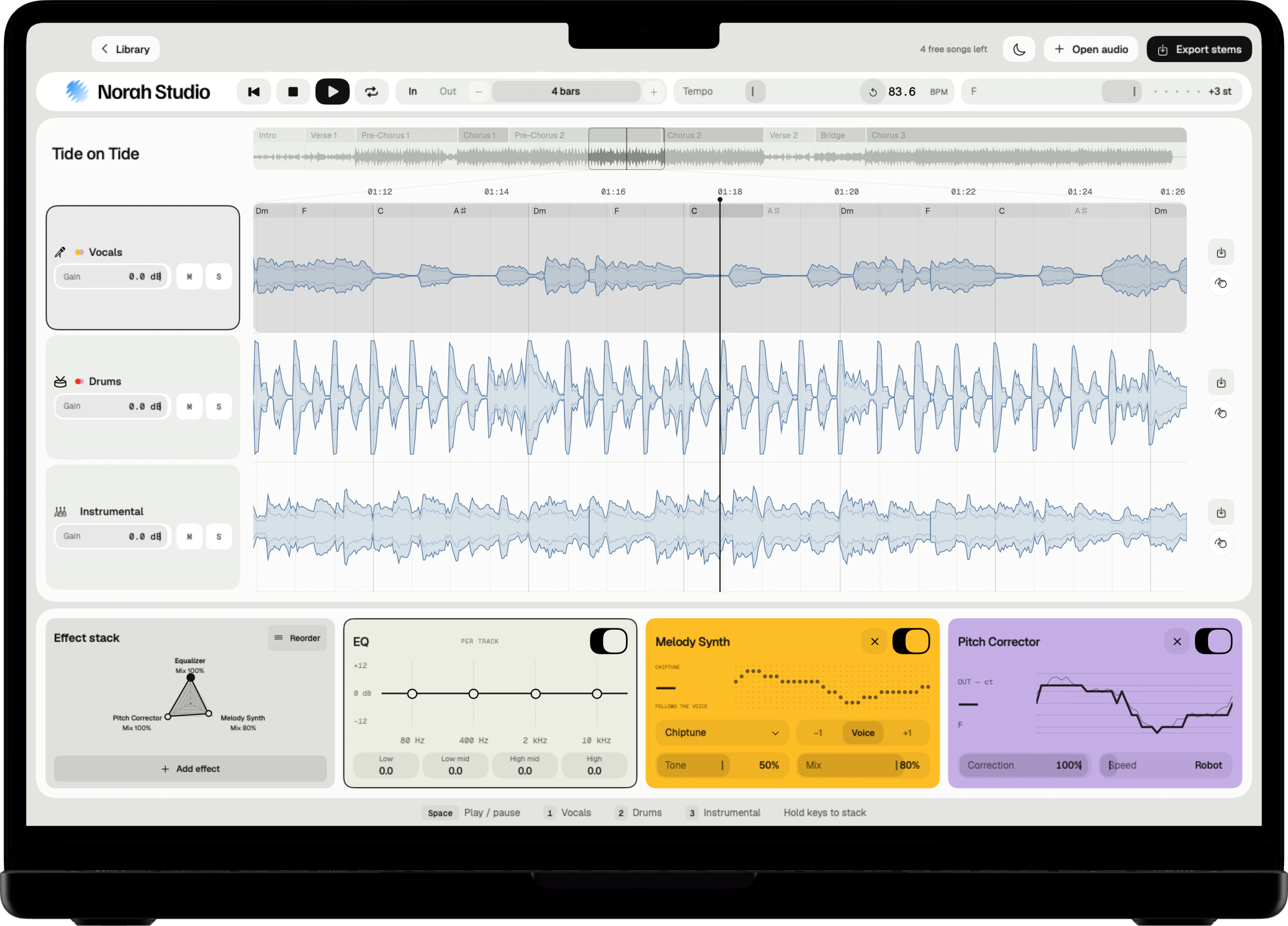
Task: Remove the Pitch Corrector effect
Action: 1177,642
